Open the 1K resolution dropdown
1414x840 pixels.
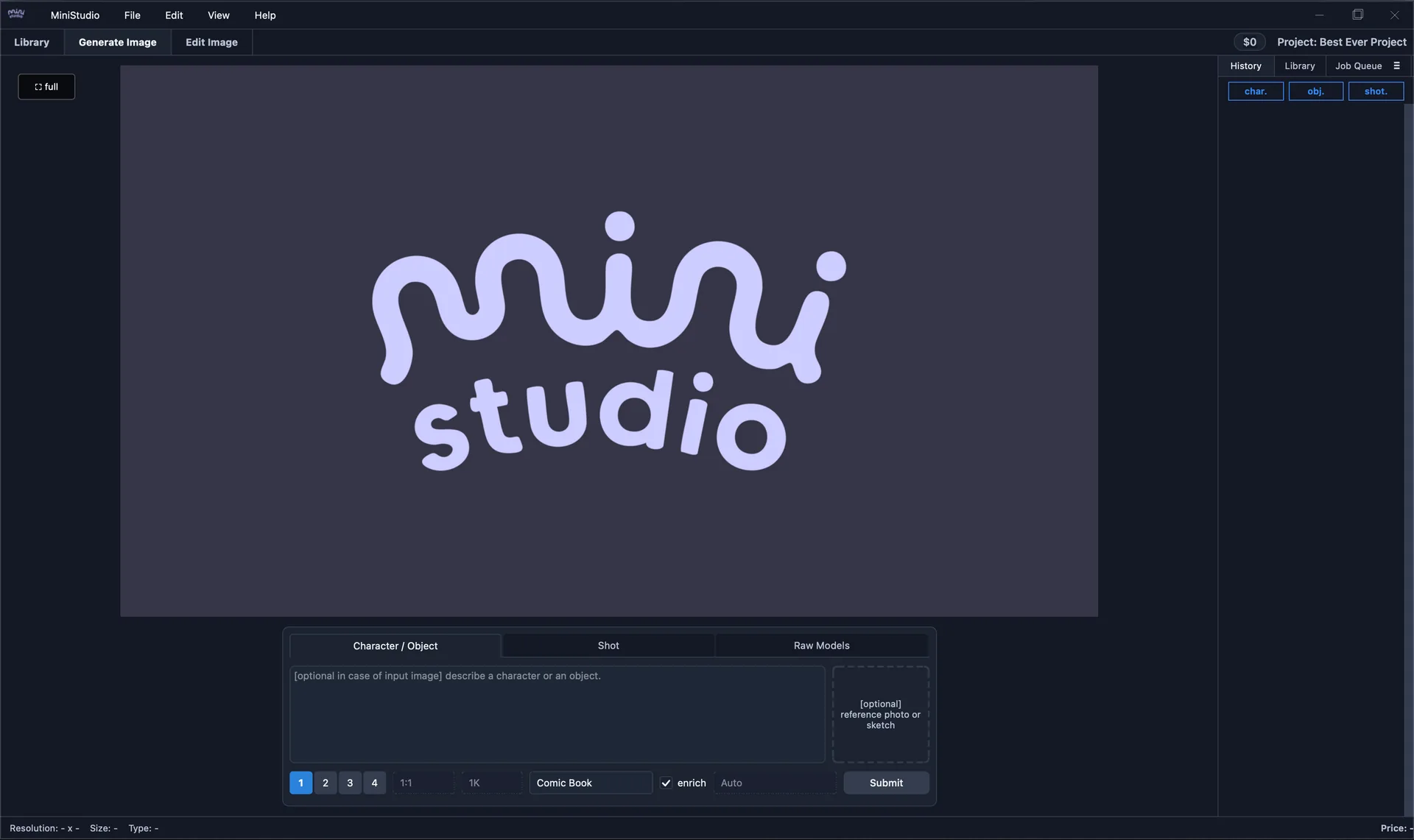492,783
